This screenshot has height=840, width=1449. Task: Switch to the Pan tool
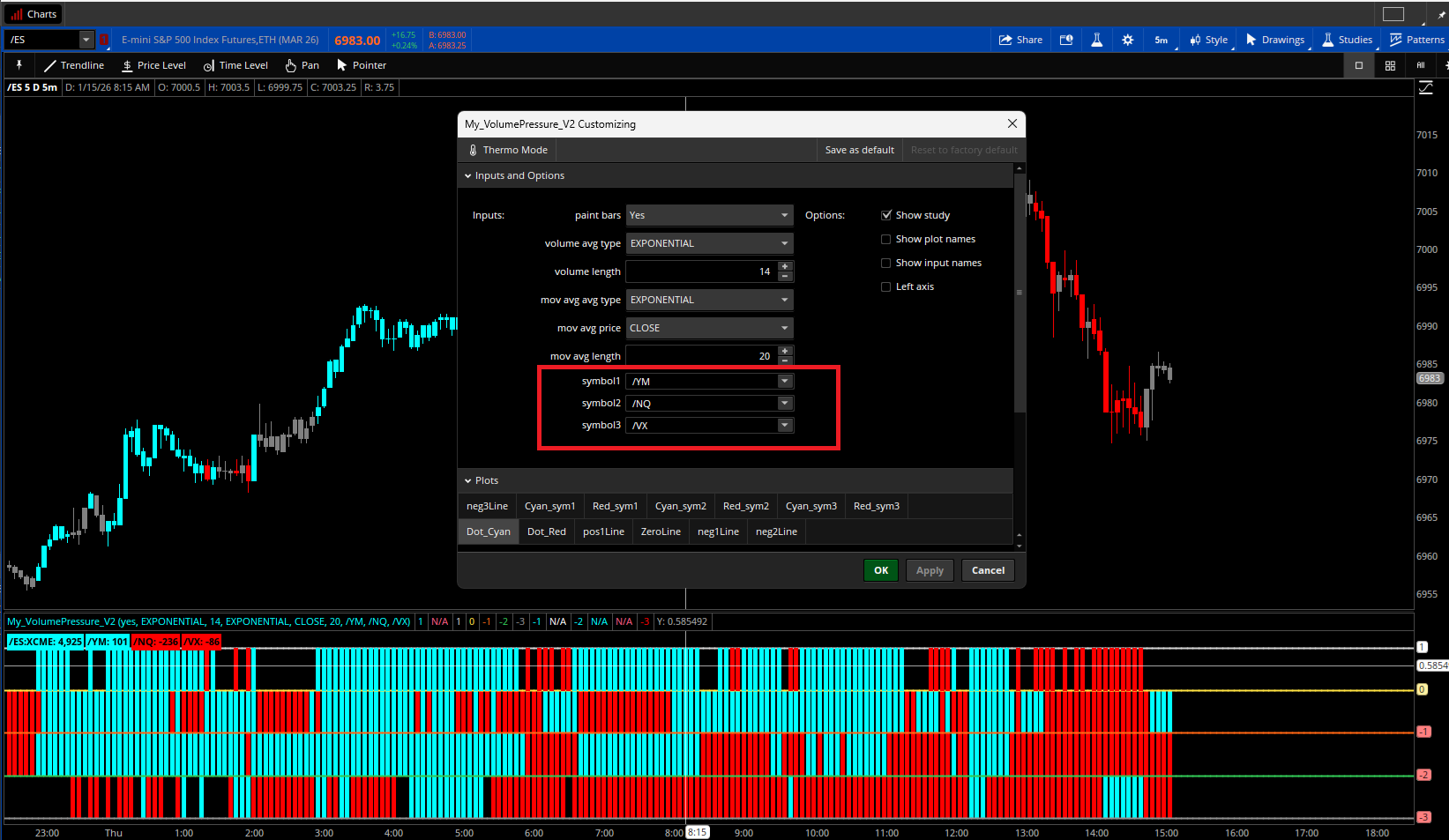(302, 65)
